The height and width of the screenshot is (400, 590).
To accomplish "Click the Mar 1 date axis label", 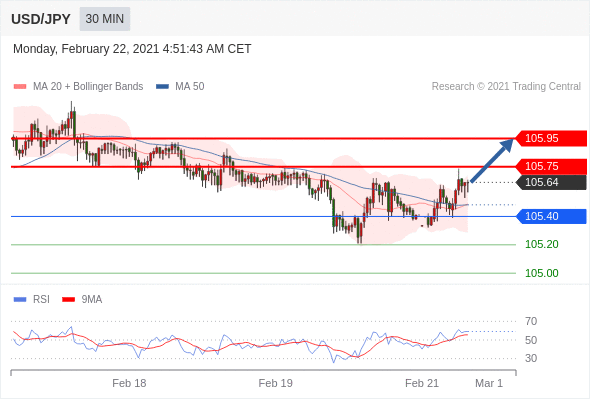I will [489, 383].
